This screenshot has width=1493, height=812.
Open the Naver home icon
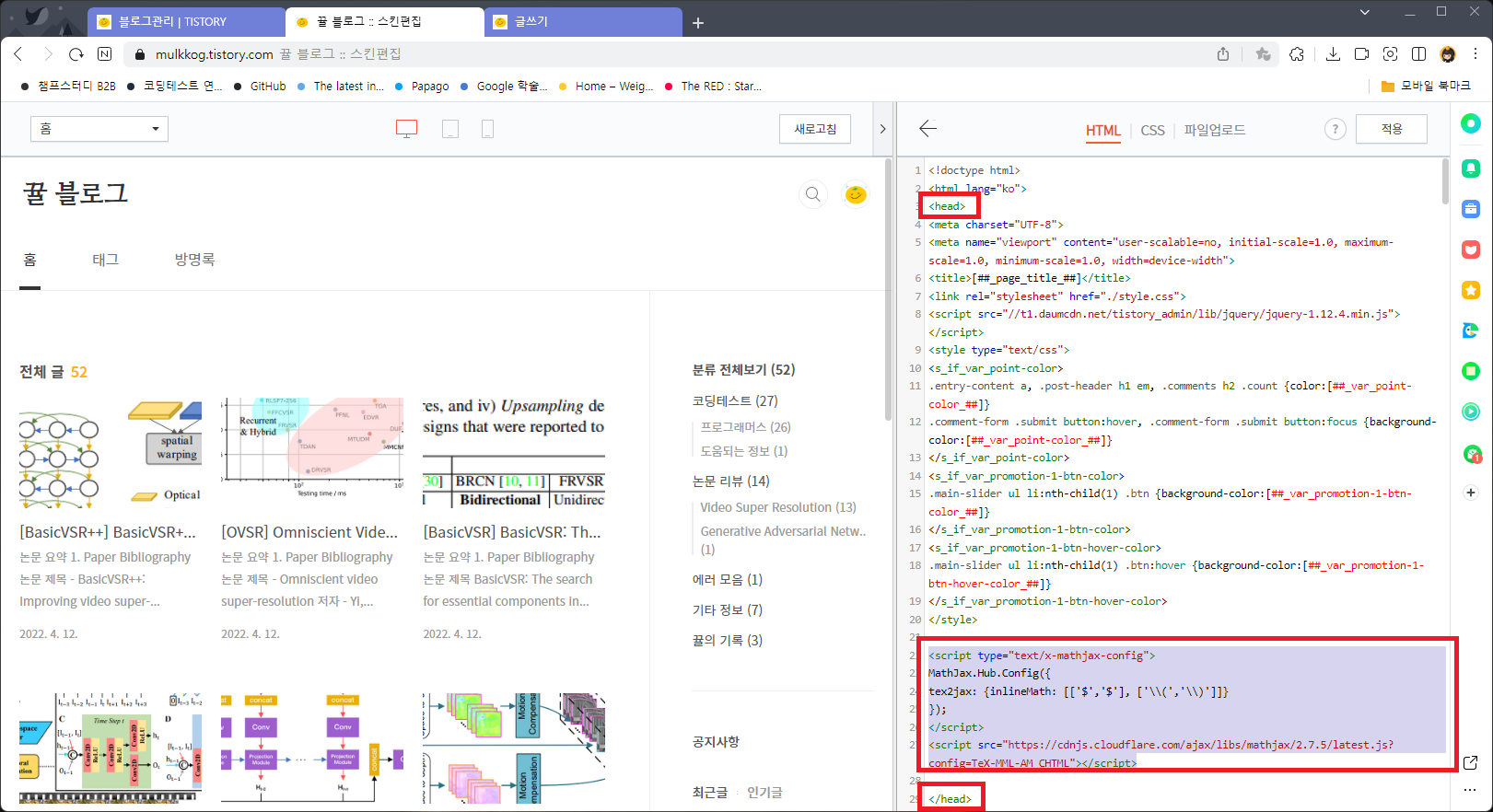click(x=105, y=54)
